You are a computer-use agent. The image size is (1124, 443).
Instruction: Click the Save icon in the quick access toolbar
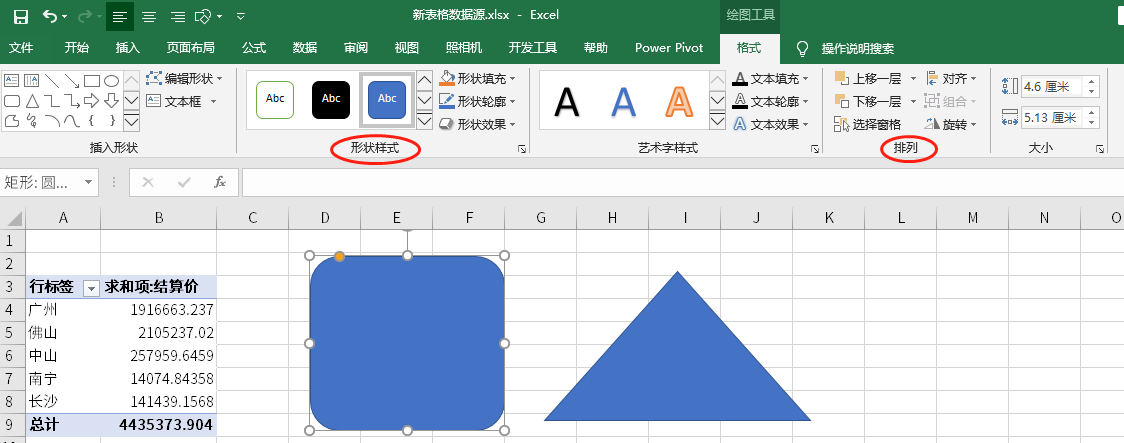[21, 16]
